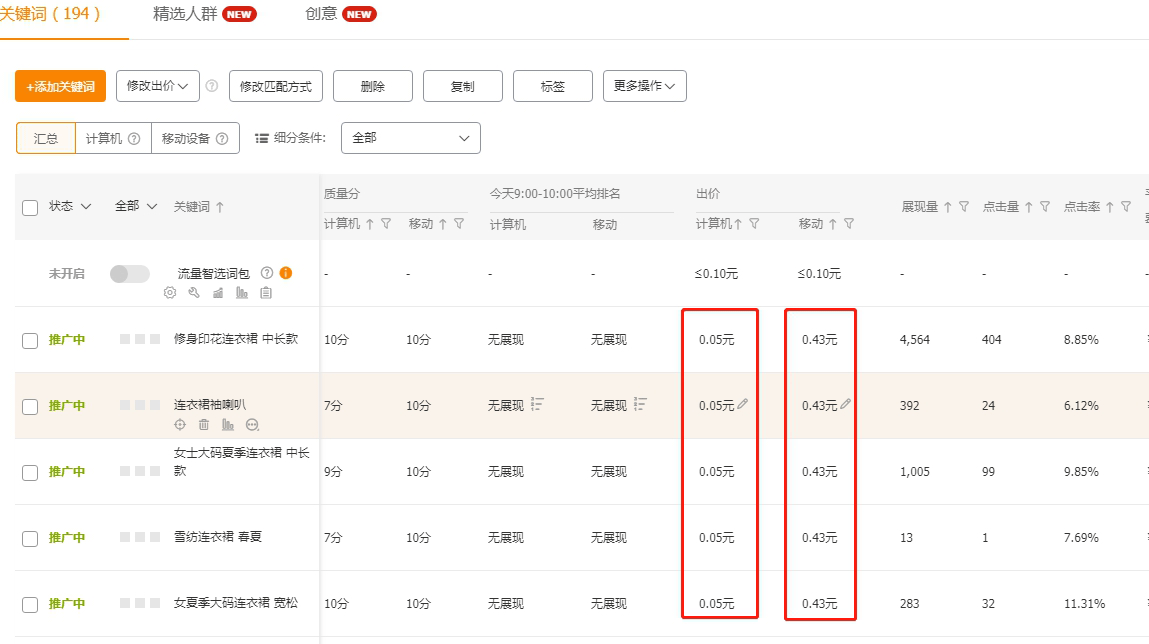Click pencil icon next to 0.43元 mobile bid
Viewport: 1149px width, 644px height.
coord(846,405)
